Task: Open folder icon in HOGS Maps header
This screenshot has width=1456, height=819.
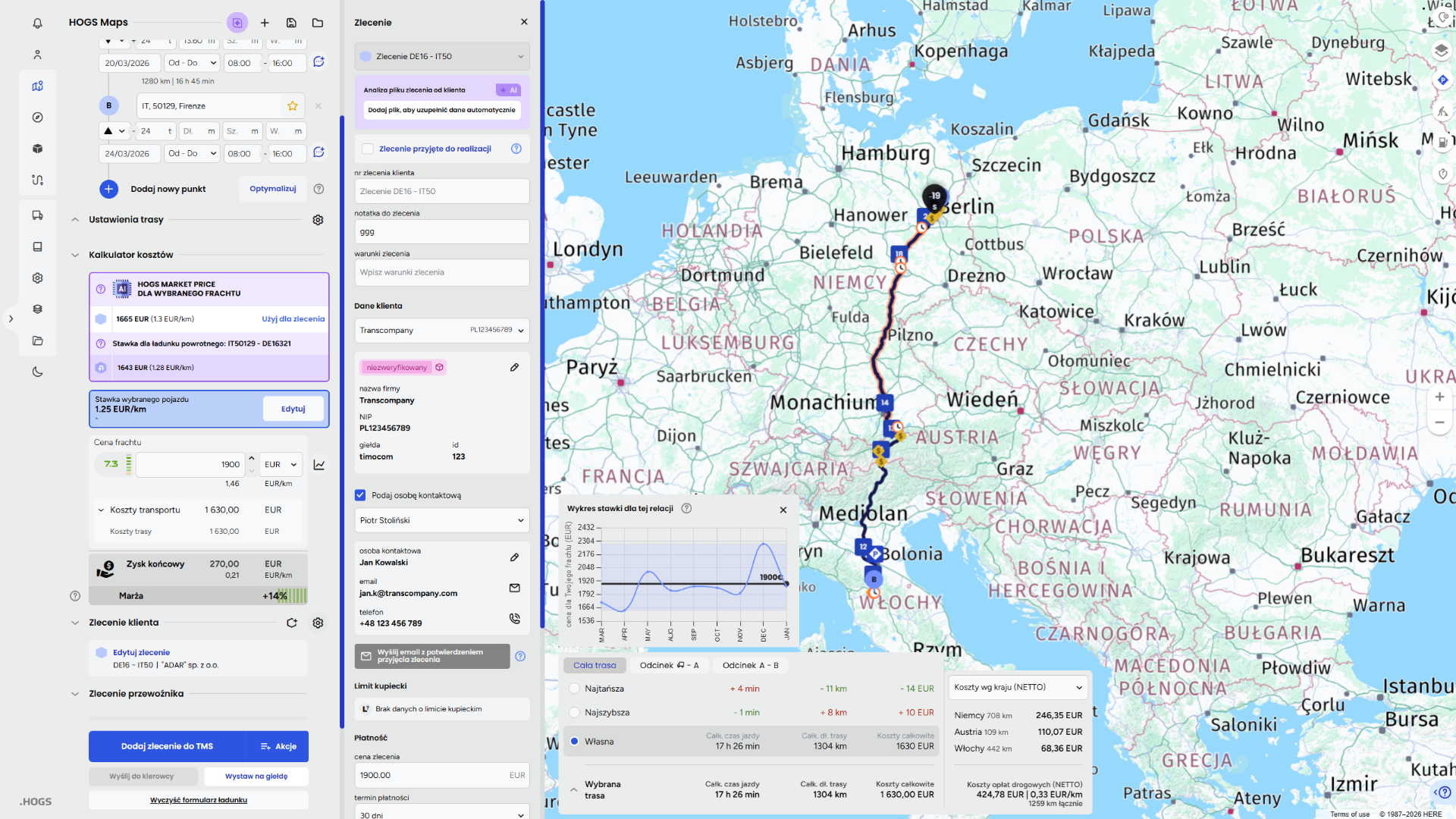Action: [x=318, y=23]
